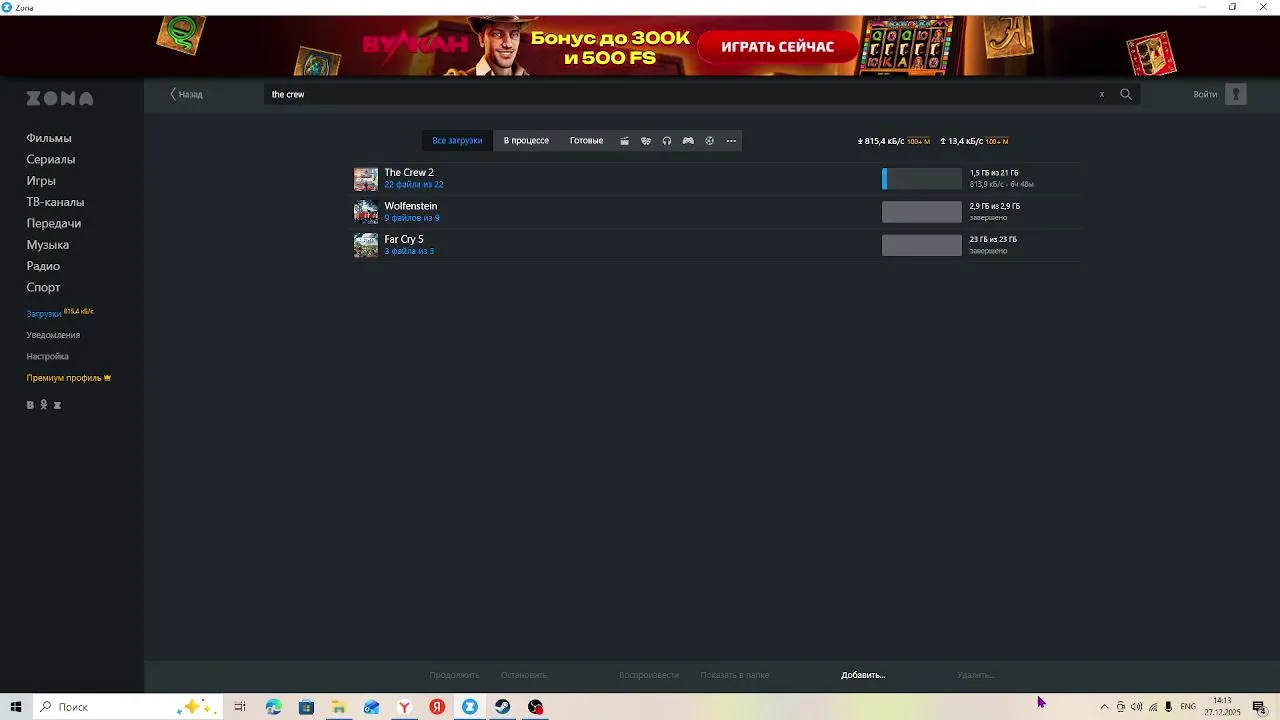Show hidden system tray icons
Viewport: 1280px width, 720px height.
click(1104, 707)
